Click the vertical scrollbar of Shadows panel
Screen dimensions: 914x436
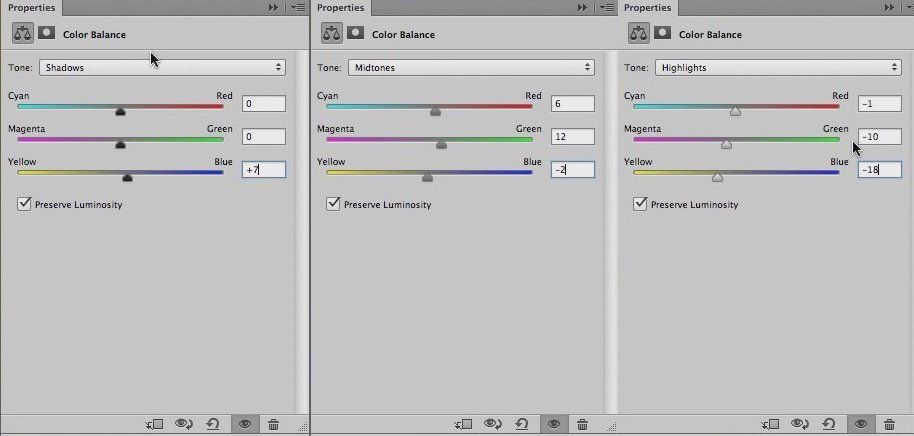301,232
